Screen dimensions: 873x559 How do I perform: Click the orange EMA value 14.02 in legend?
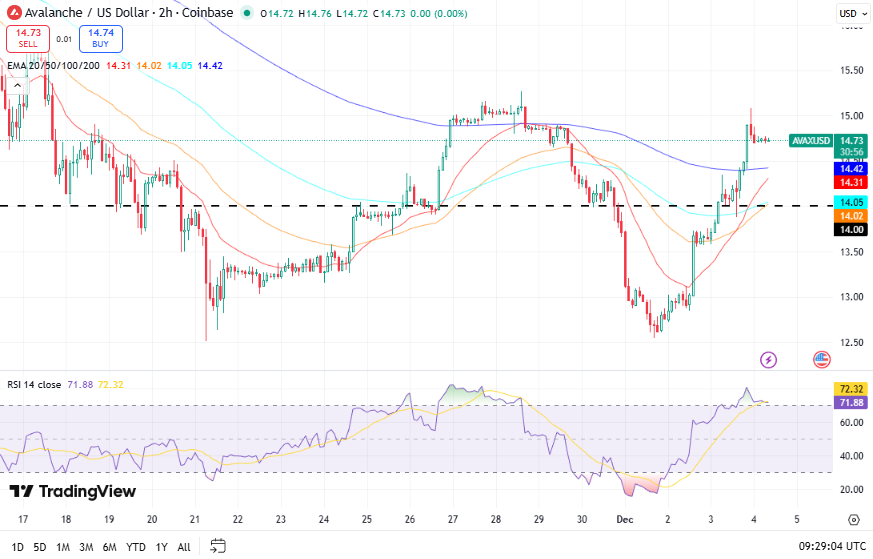tap(149, 66)
